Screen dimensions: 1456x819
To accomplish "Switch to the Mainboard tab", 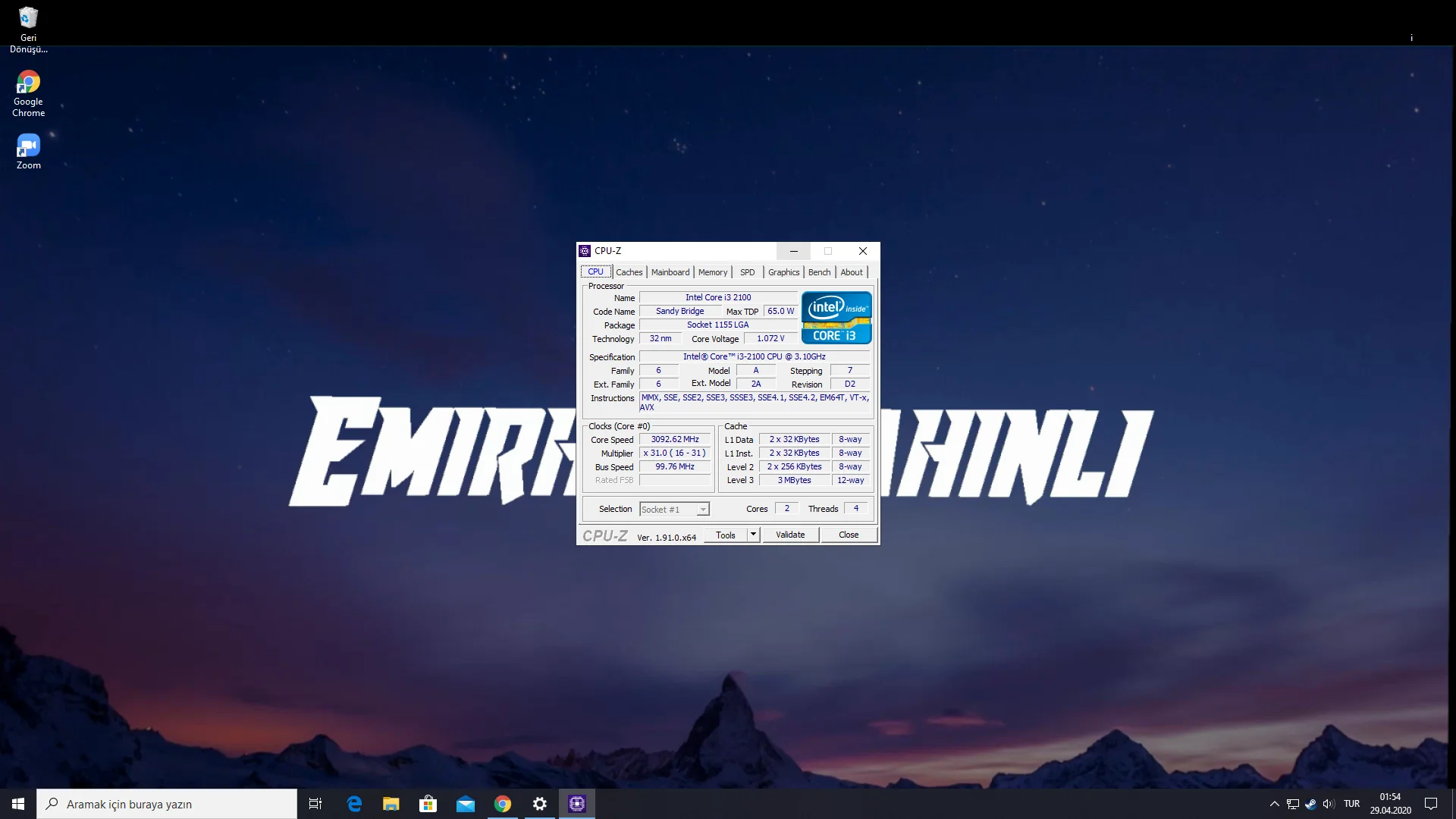I will (670, 272).
